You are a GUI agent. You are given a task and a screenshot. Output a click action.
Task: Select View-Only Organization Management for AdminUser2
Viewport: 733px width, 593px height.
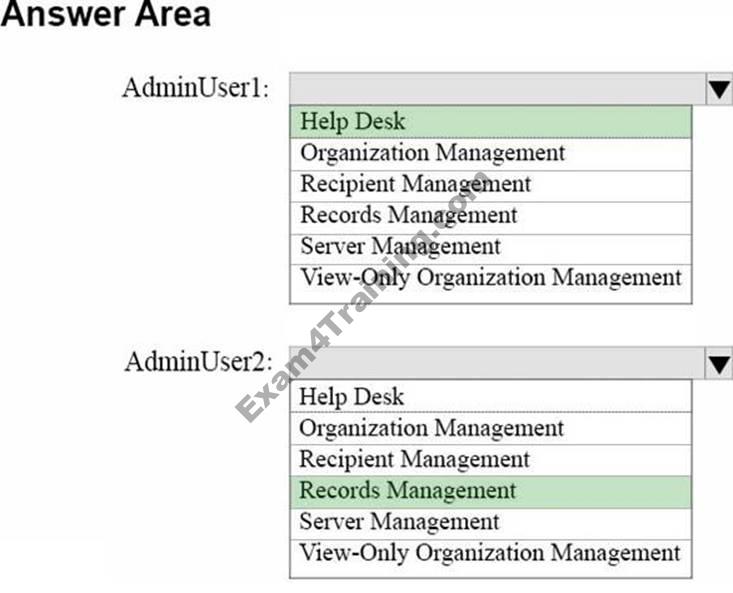coord(490,553)
